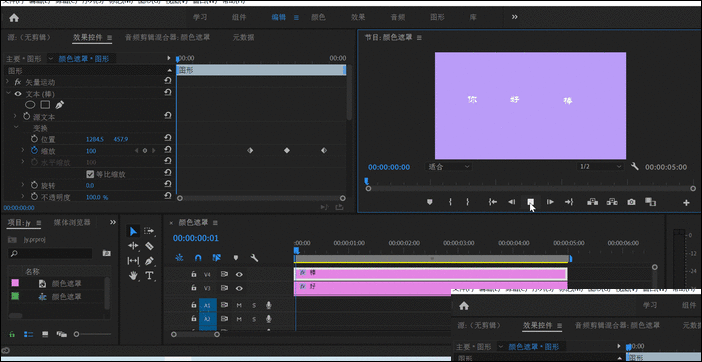This screenshot has width=702, height=362.
Task: Click New Bin folder icon beside search field
Action: [x=107, y=253]
